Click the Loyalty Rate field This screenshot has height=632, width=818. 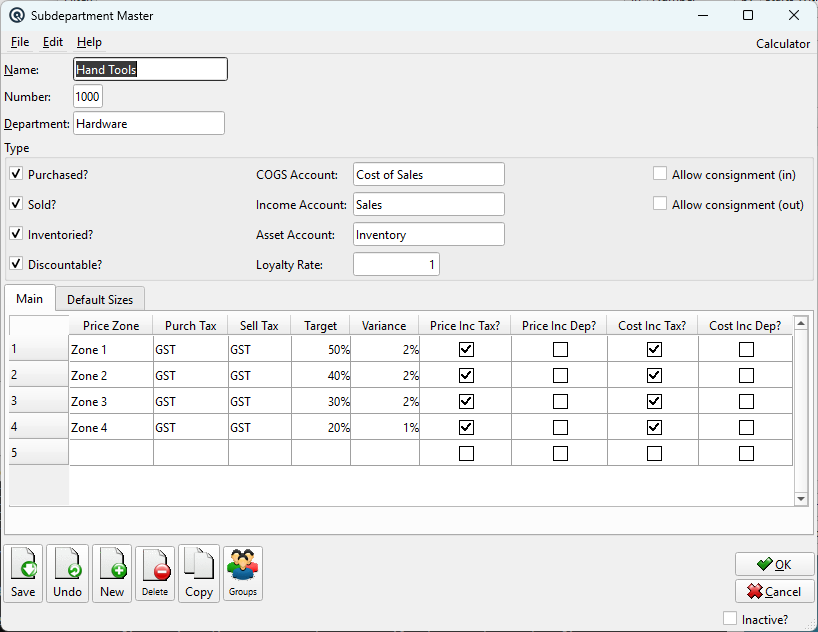tap(396, 264)
